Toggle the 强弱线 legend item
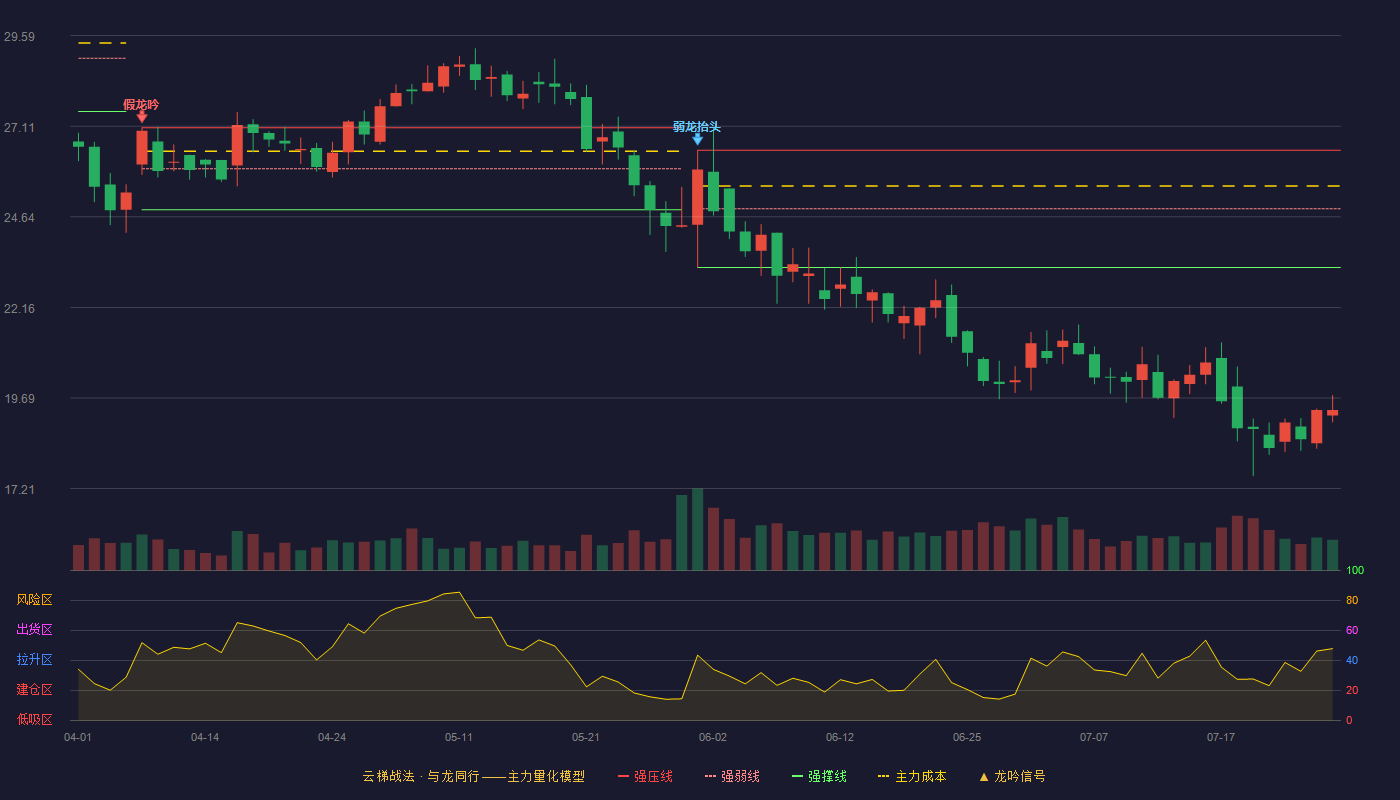1400x800 pixels. pyautogui.click(x=732, y=776)
